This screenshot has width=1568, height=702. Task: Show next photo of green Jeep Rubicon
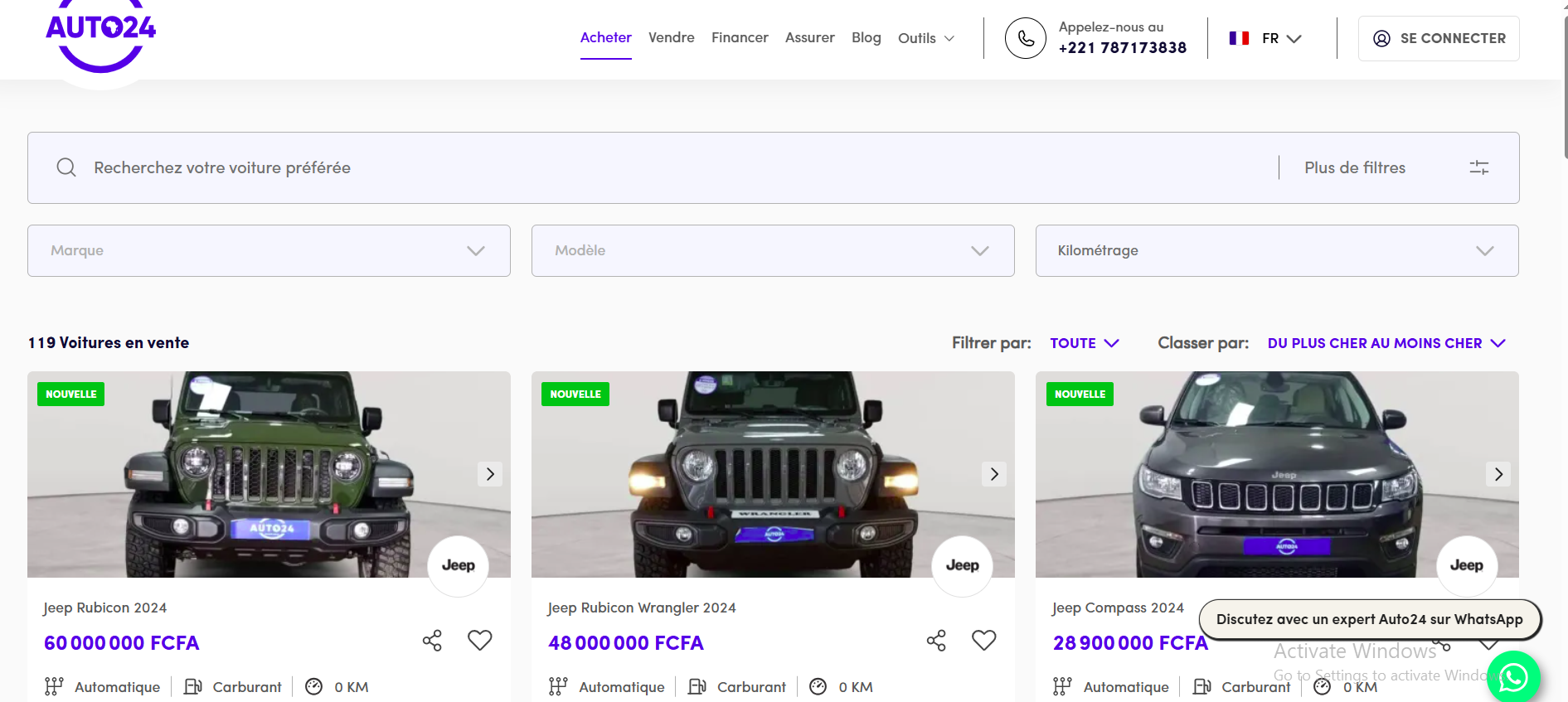490,474
